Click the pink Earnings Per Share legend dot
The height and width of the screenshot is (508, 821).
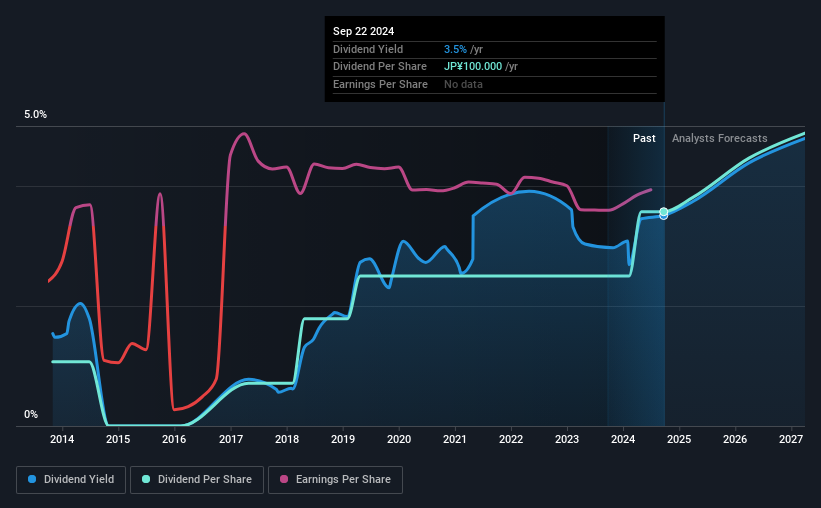(284, 479)
